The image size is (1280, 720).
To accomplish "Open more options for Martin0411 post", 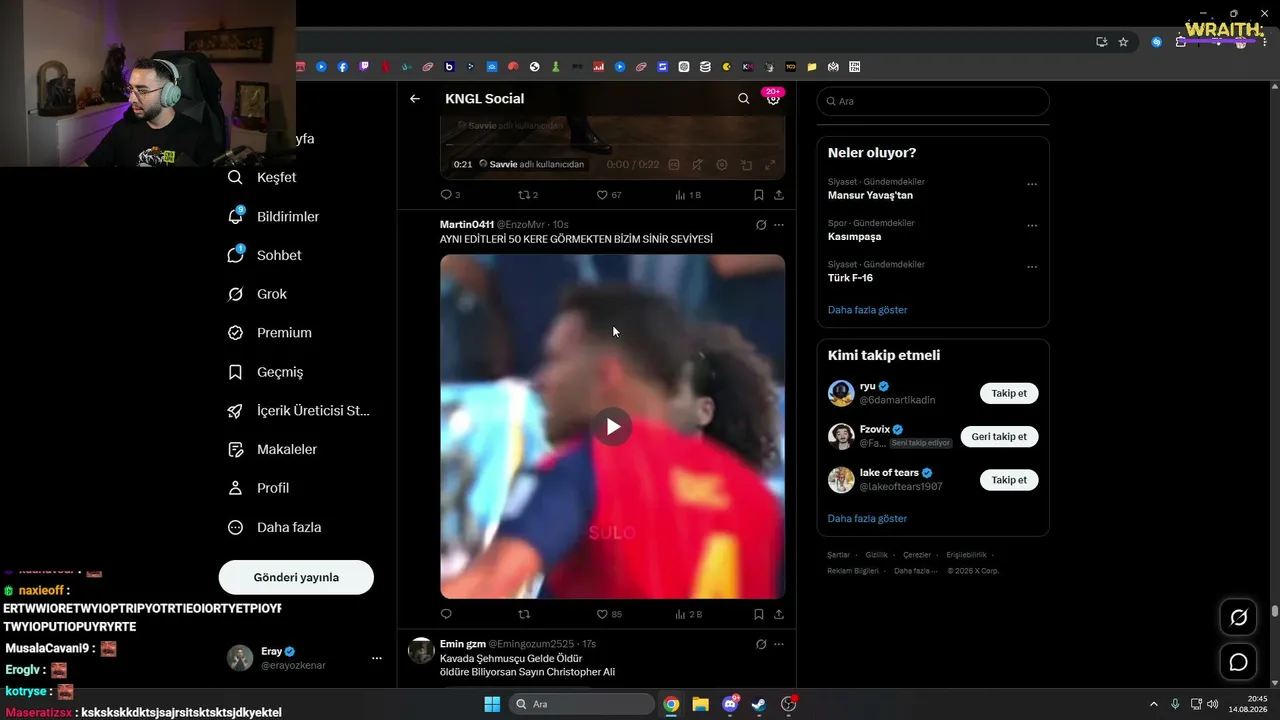I will [x=779, y=225].
